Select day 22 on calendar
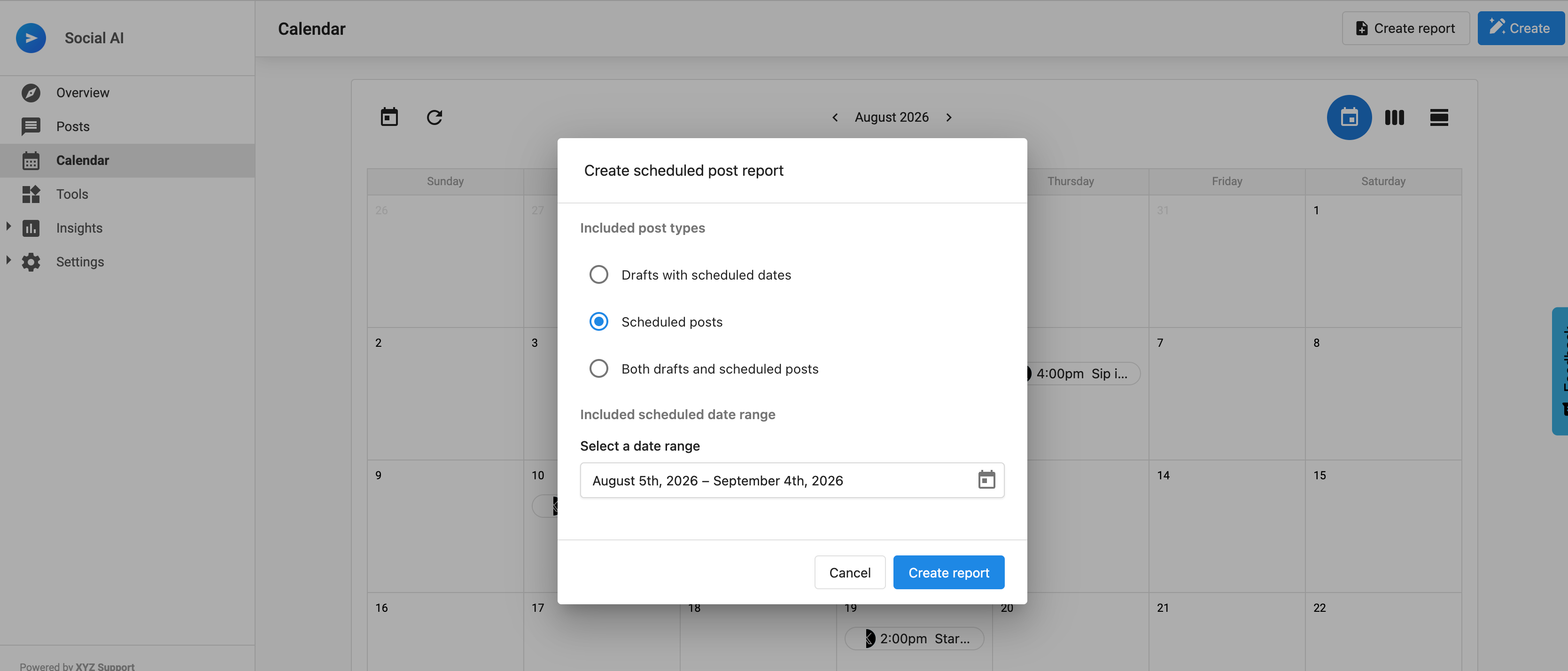Image resolution: width=1568 pixels, height=671 pixels. pos(1383,632)
